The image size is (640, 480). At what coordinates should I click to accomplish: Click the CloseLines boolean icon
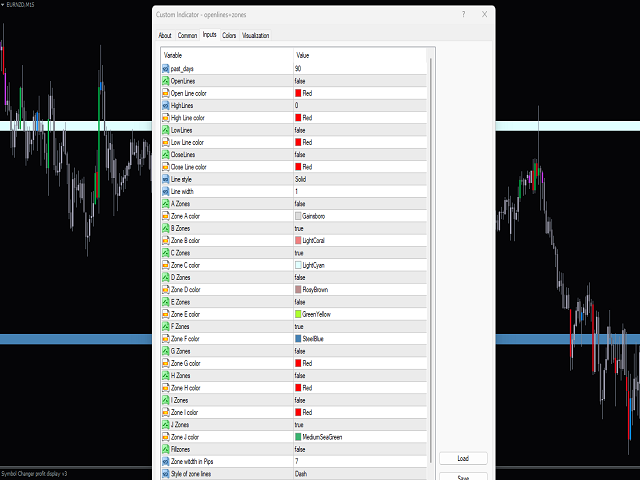coord(165,154)
